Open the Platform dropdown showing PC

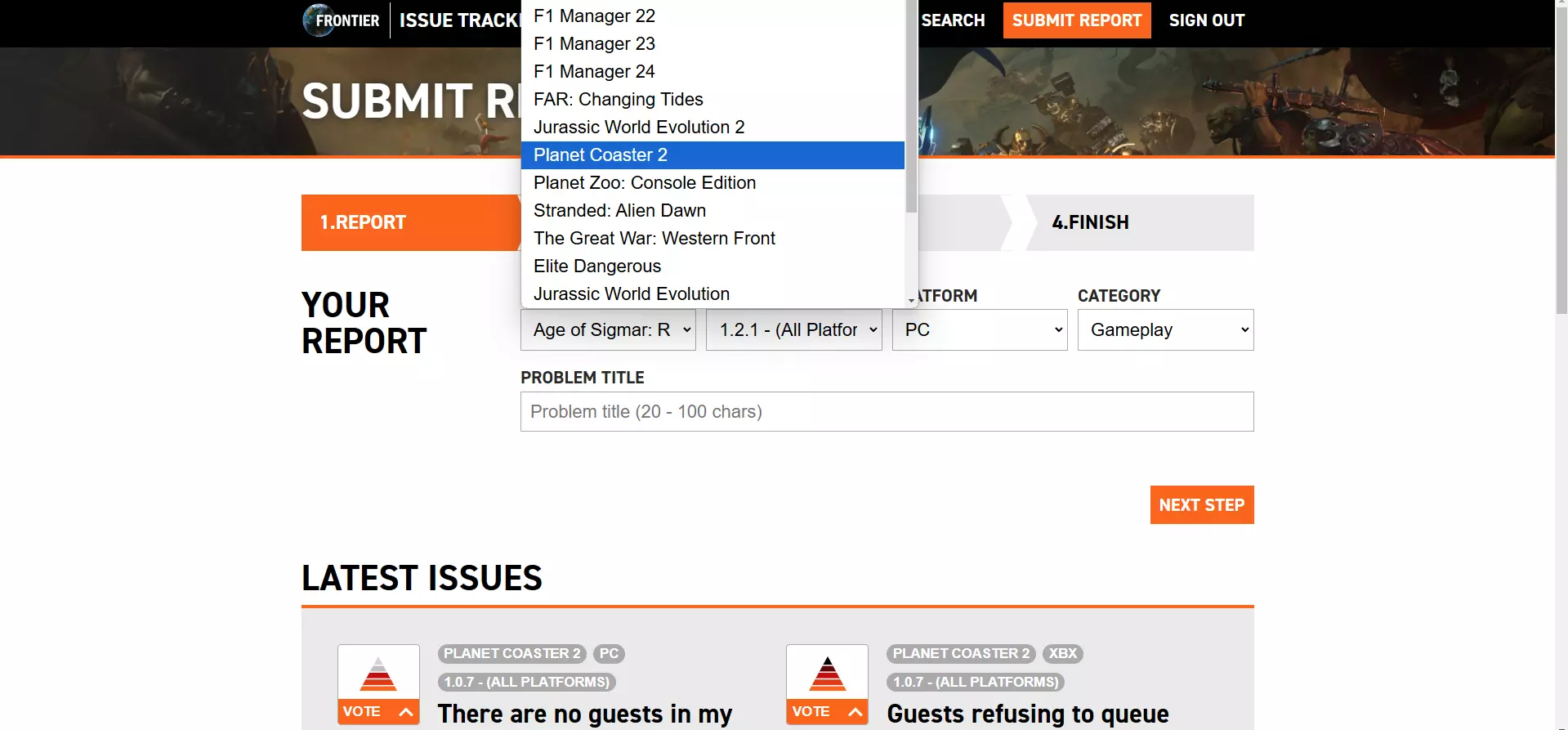pos(980,330)
